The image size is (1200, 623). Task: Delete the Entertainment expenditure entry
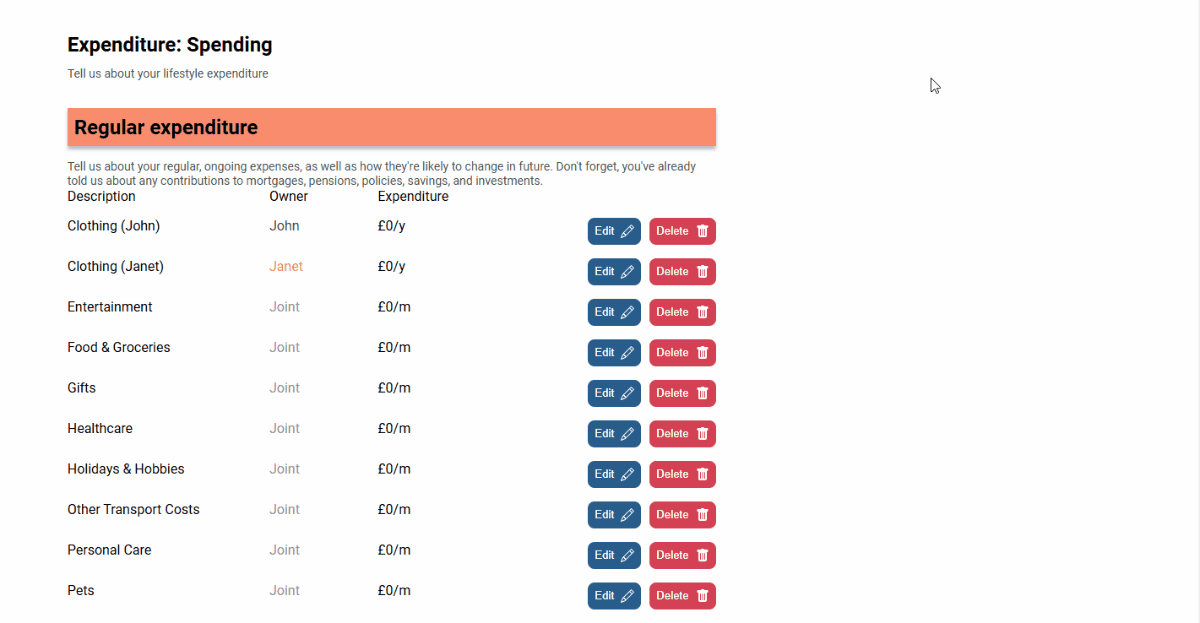[x=682, y=312]
